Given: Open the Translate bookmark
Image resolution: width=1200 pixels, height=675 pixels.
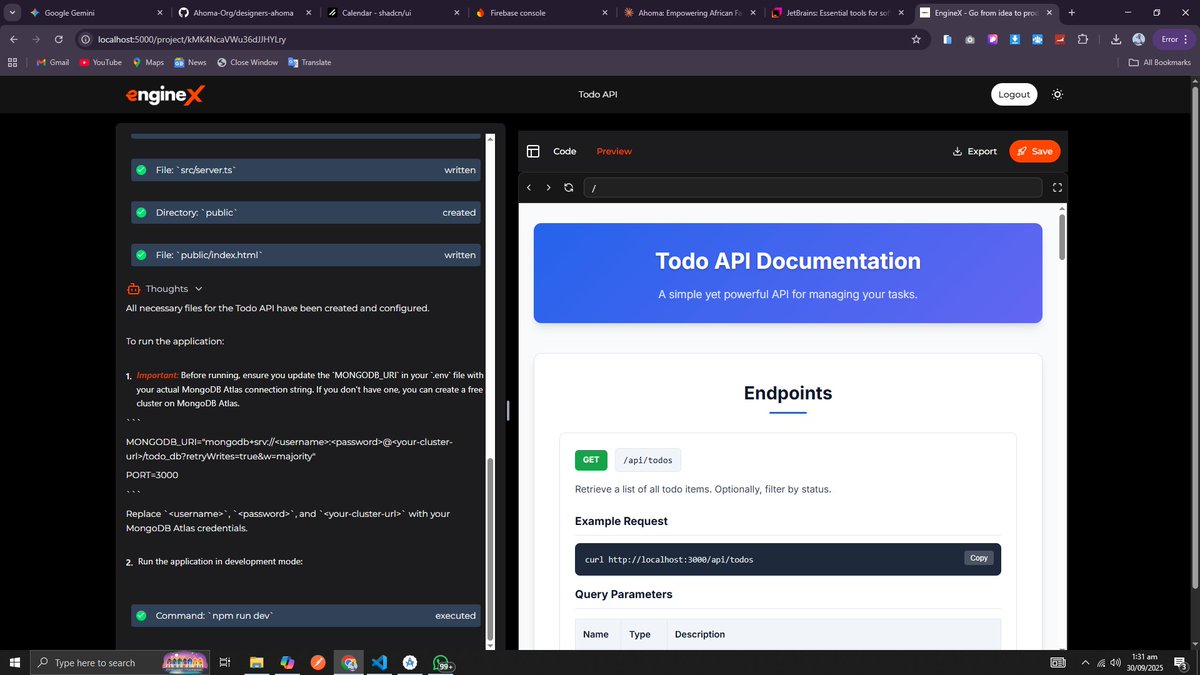Looking at the screenshot, I should (x=309, y=62).
